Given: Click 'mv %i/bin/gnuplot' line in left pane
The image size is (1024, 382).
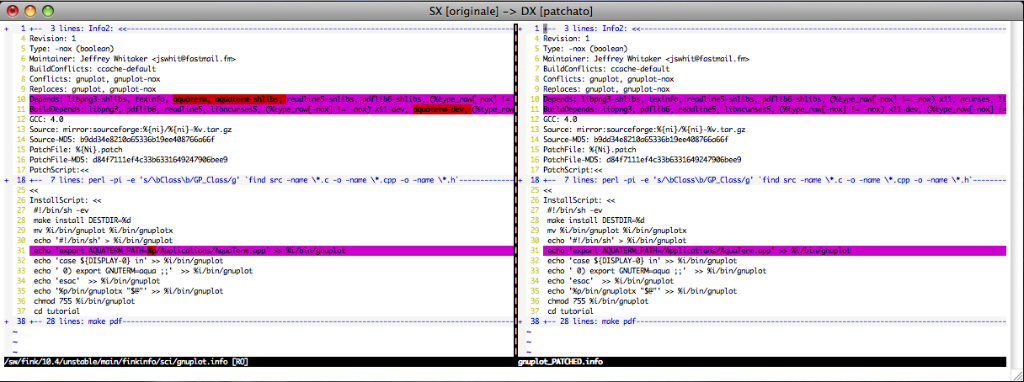Looking at the screenshot, I should pos(103,231).
